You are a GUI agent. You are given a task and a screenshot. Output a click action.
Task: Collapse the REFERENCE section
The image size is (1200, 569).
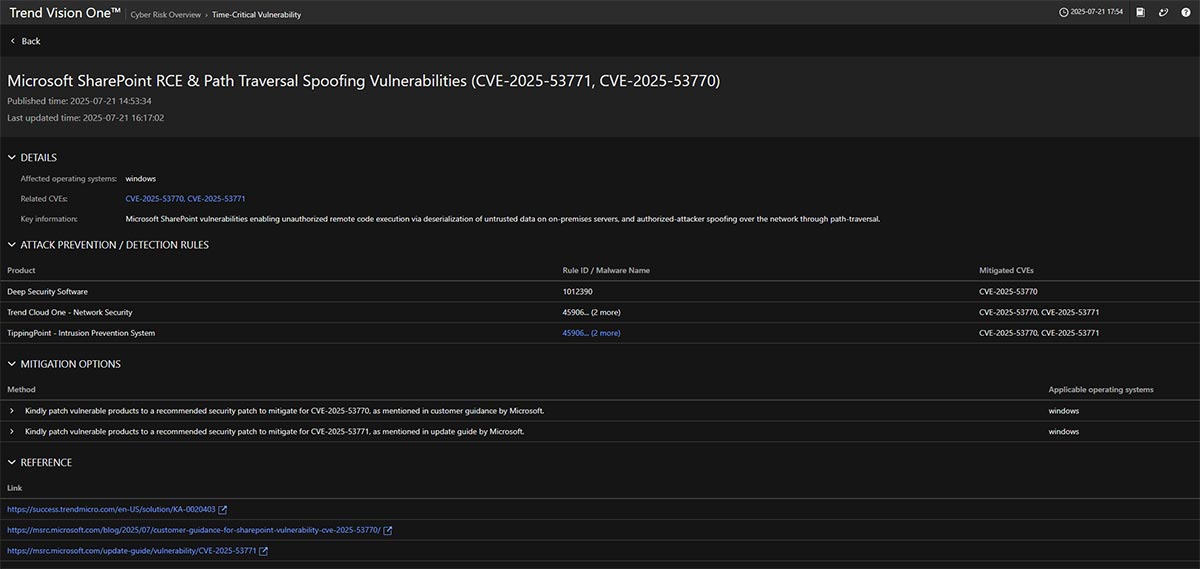click(x=12, y=463)
